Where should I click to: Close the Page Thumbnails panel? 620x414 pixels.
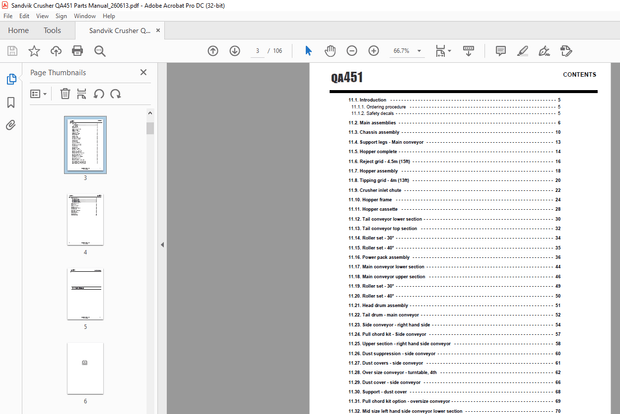coord(143,72)
